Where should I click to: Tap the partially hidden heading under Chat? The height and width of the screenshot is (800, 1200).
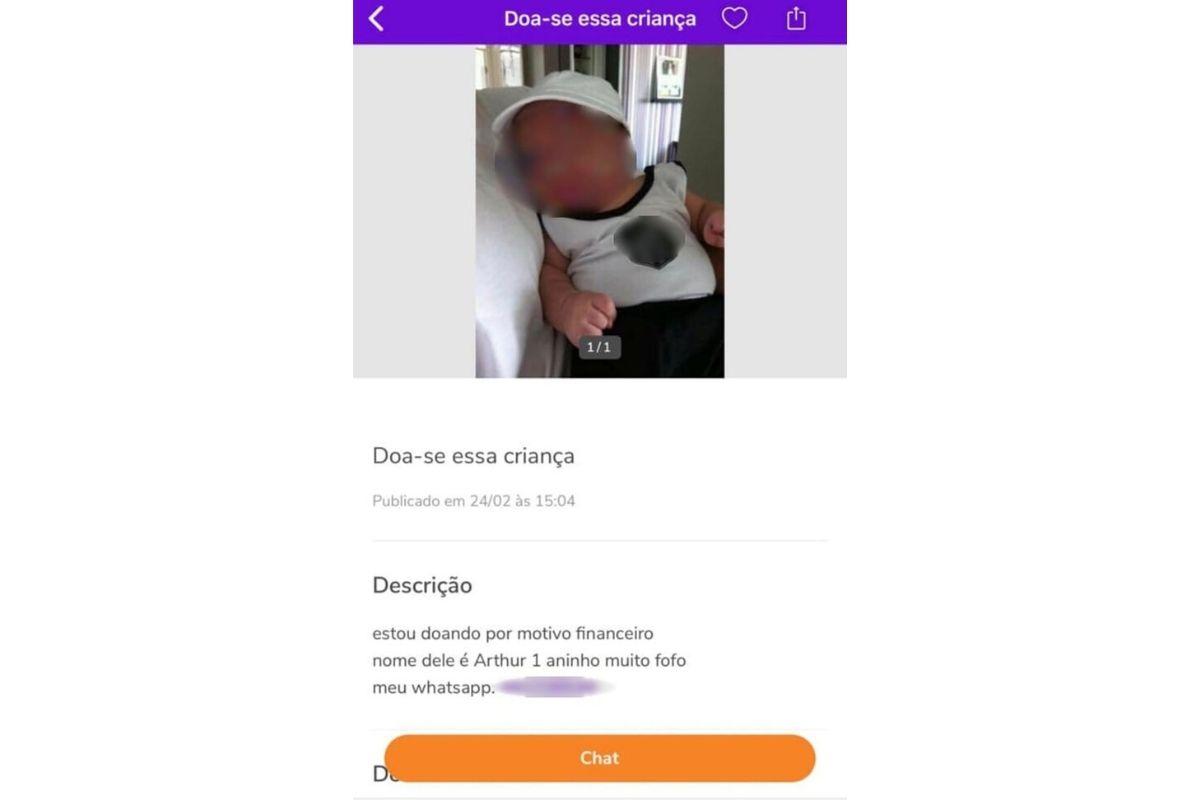pyautogui.click(x=381, y=774)
